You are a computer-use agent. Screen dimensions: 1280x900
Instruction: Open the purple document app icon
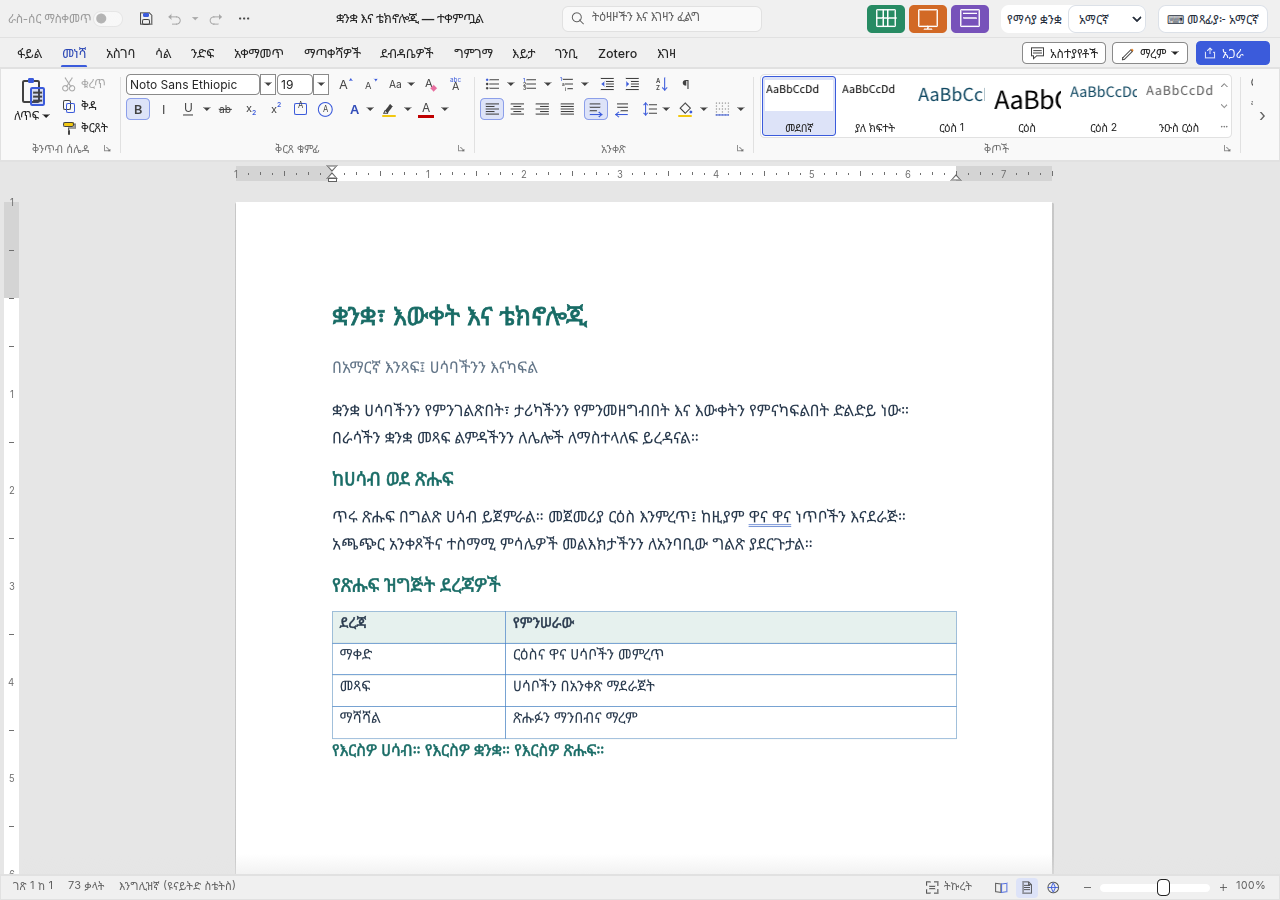pos(970,19)
